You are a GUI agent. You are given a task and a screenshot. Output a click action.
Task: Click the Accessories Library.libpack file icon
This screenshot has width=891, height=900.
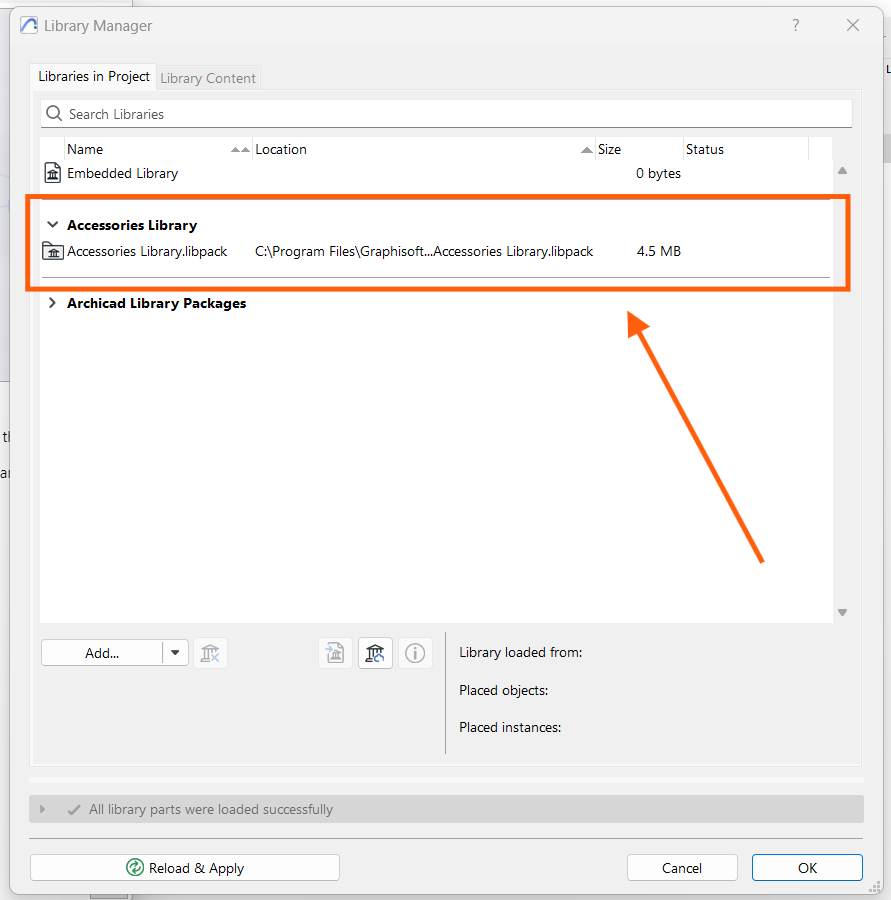coord(53,251)
